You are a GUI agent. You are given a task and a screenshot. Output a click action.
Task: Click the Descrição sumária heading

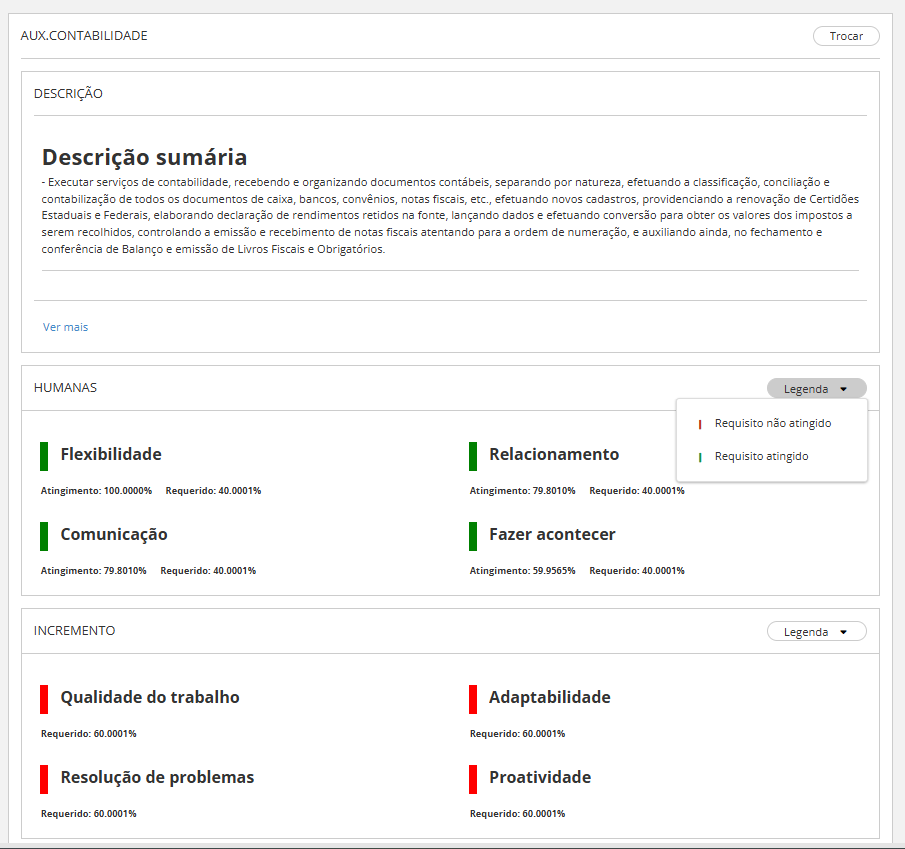point(144,157)
